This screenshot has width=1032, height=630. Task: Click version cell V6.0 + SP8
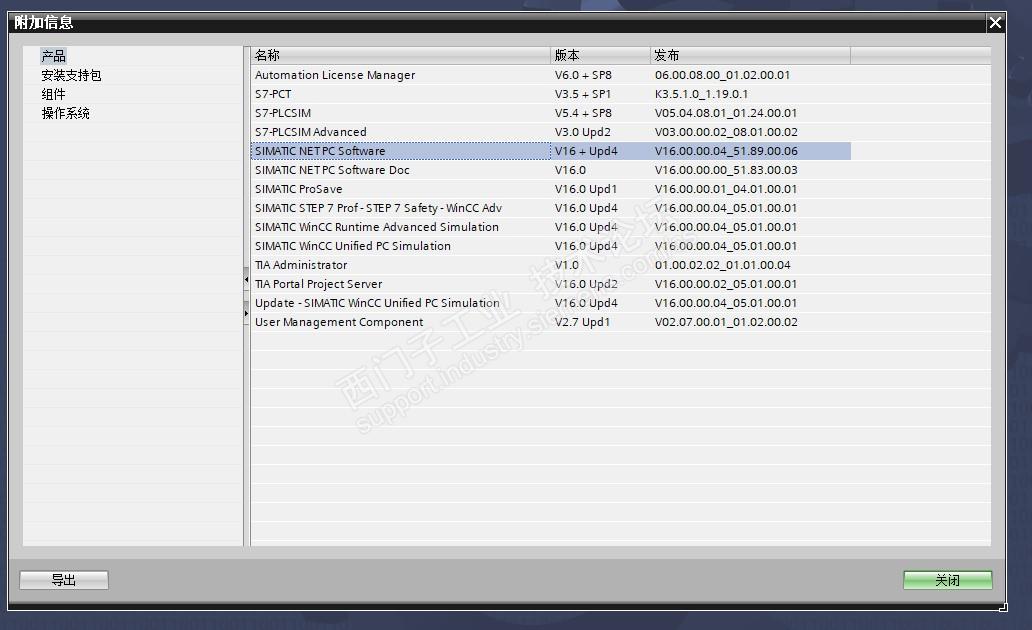point(600,75)
